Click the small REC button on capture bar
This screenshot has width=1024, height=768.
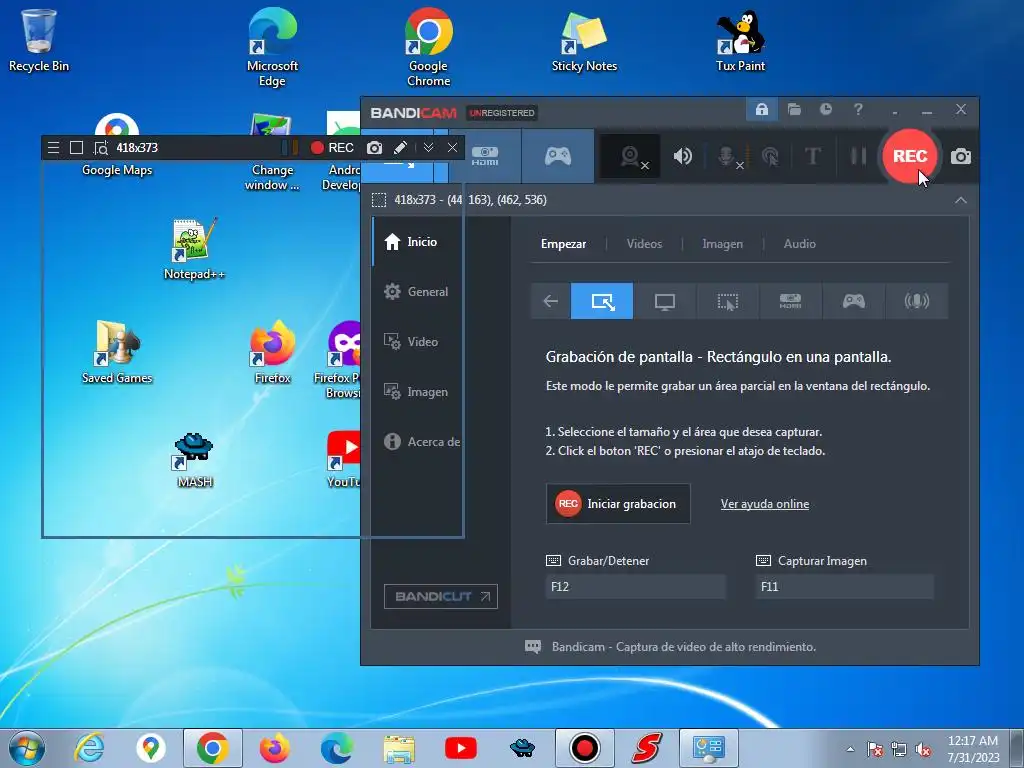(x=332, y=148)
